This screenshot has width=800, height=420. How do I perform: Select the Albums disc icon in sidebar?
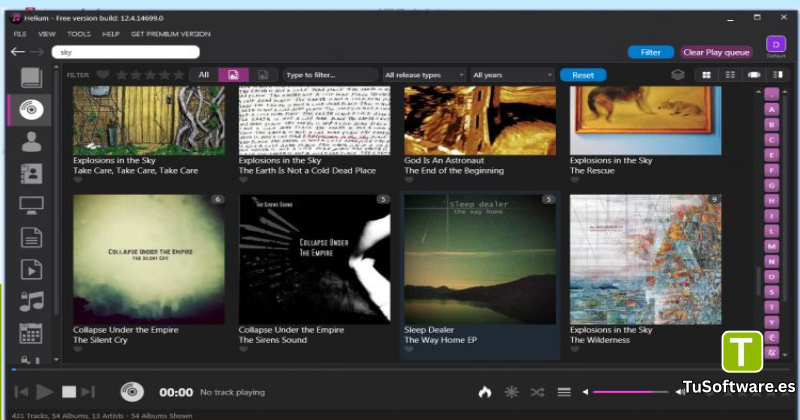(31, 109)
